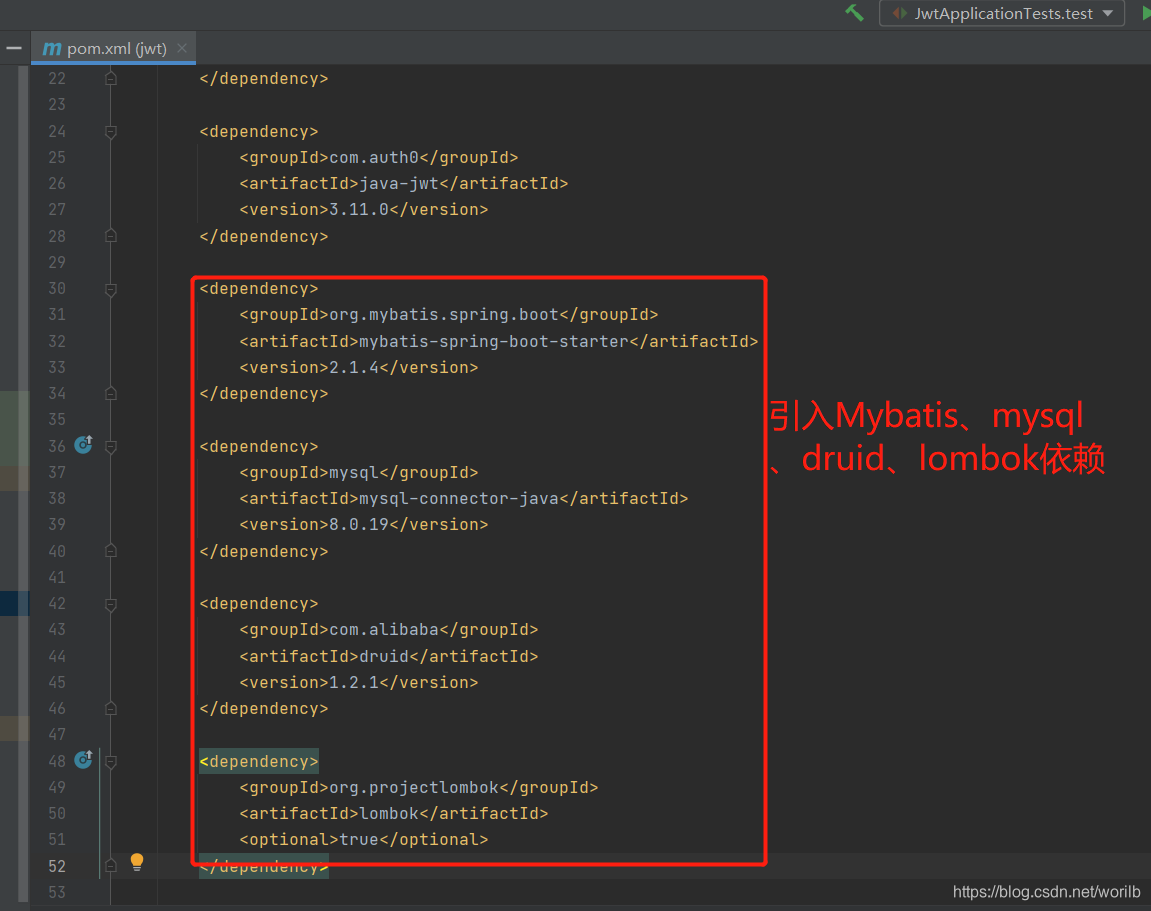
Task: Click fold end marker at line 40
Action: (x=111, y=551)
